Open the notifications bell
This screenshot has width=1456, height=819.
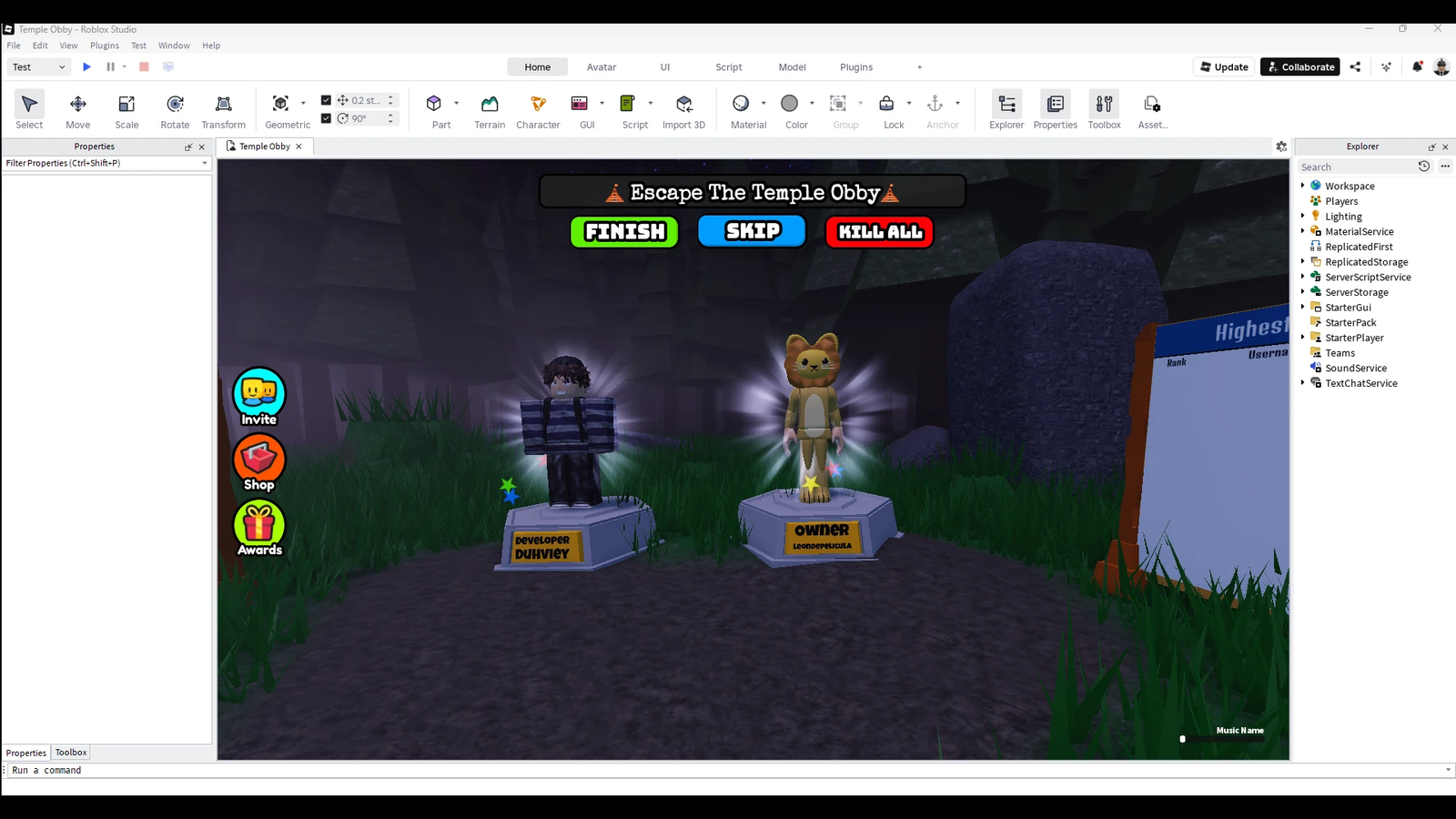pos(1417,66)
